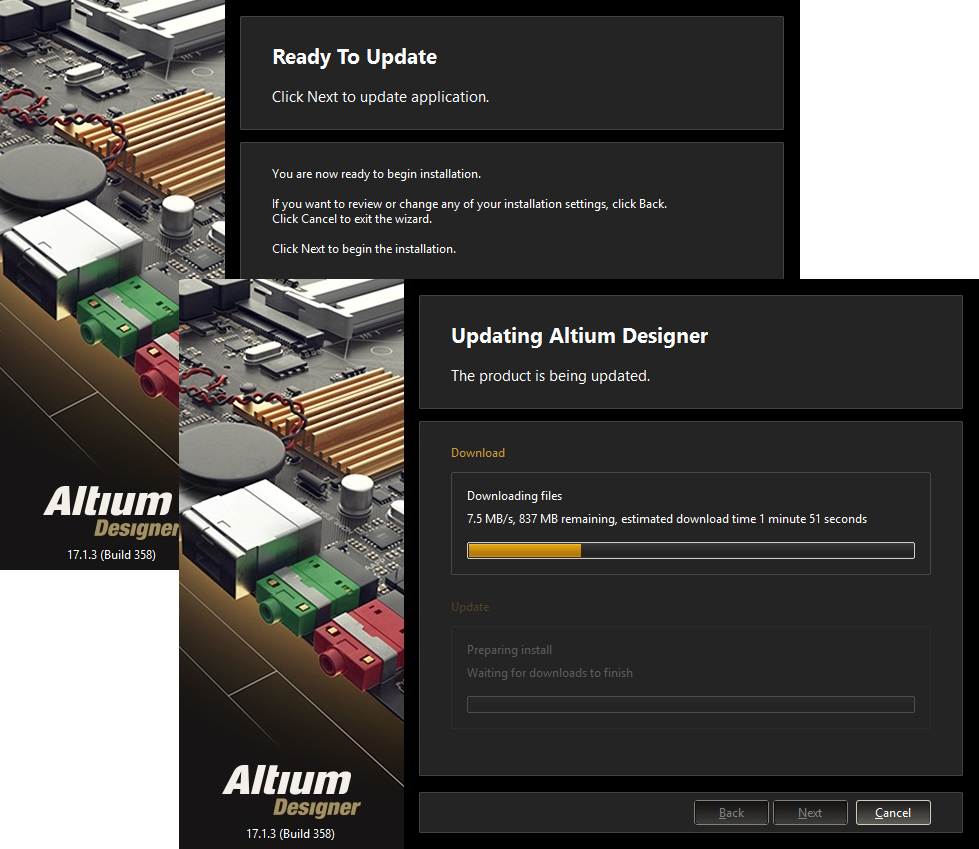Image resolution: width=979 pixels, height=849 pixels.
Task: Click the orange download progress bar
Action: pyautogui.click(x=690, y=550)
